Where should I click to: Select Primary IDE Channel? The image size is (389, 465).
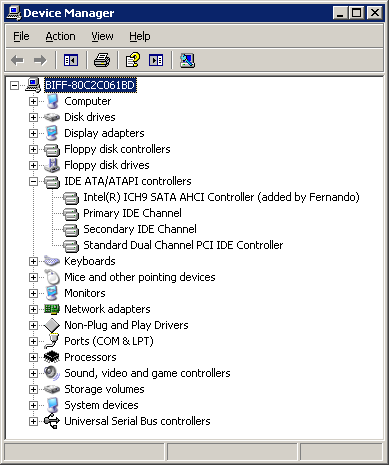click(x=132, y=213)
